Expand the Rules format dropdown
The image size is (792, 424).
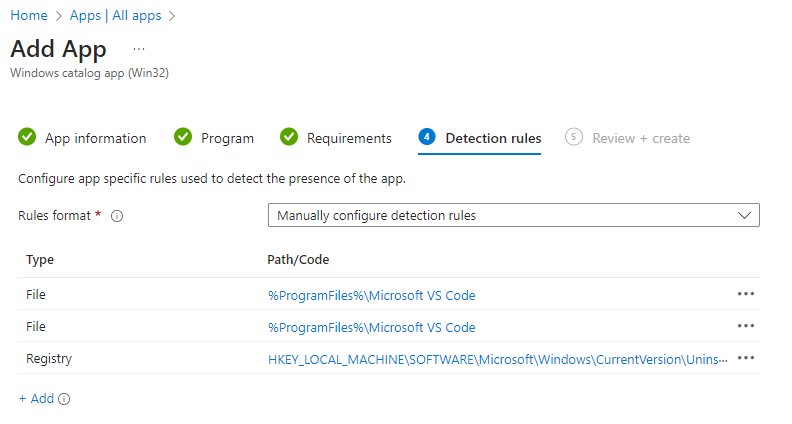point(513,215)
